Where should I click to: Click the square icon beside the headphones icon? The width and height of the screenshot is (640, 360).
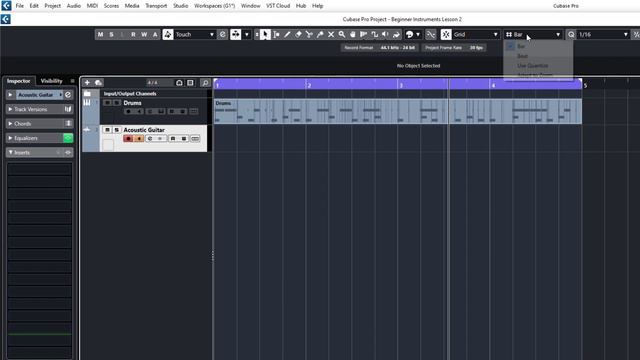pyautogui.click(x=190, y=83)
